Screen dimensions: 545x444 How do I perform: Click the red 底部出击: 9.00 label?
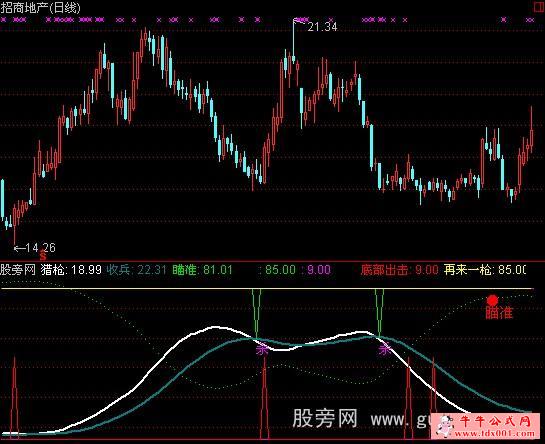click(399, 269)
